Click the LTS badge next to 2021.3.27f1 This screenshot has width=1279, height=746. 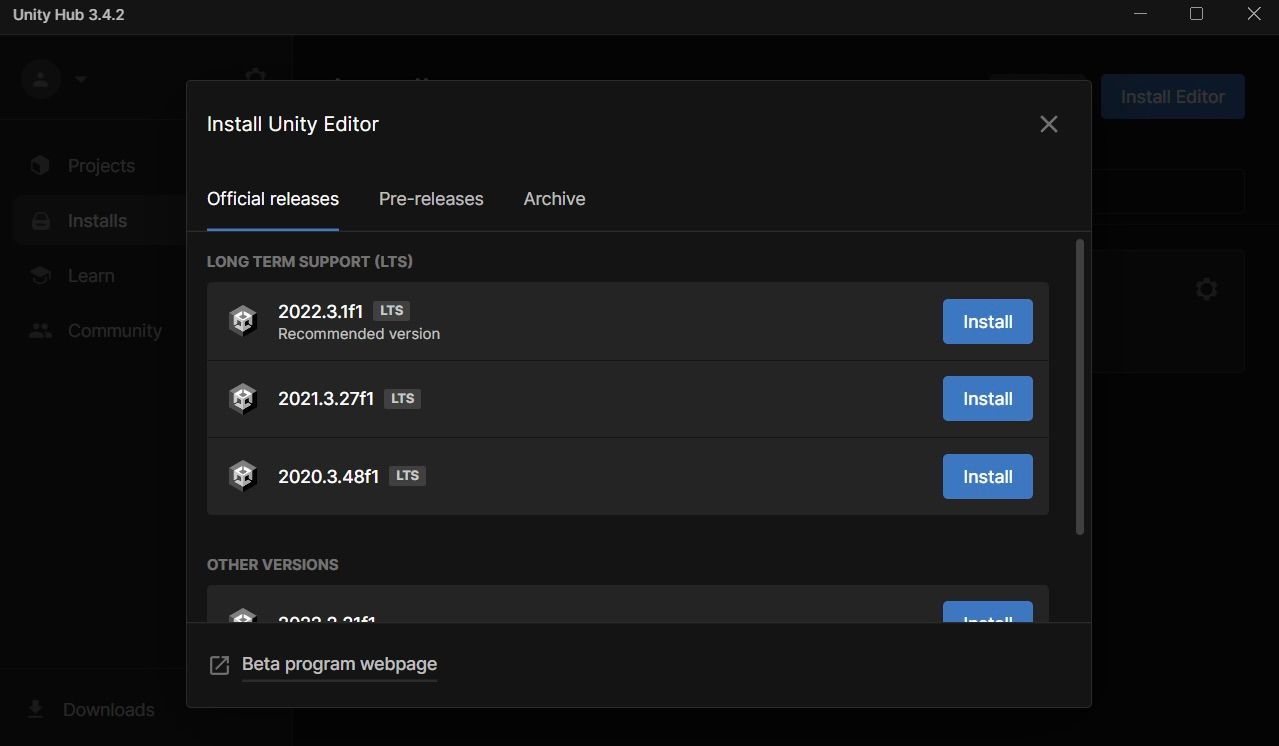[403, 398]
